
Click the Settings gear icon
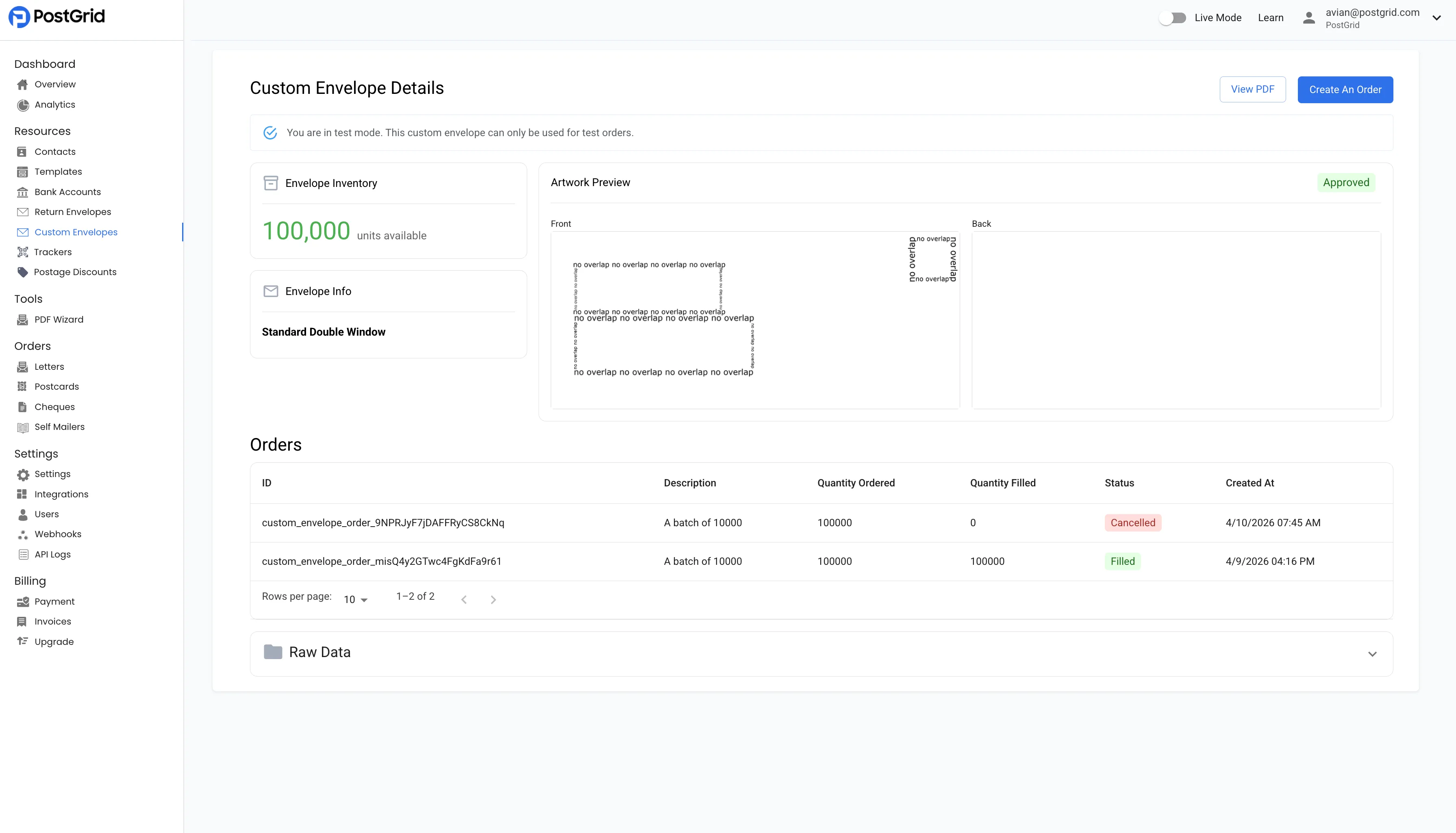click(22, 474)
